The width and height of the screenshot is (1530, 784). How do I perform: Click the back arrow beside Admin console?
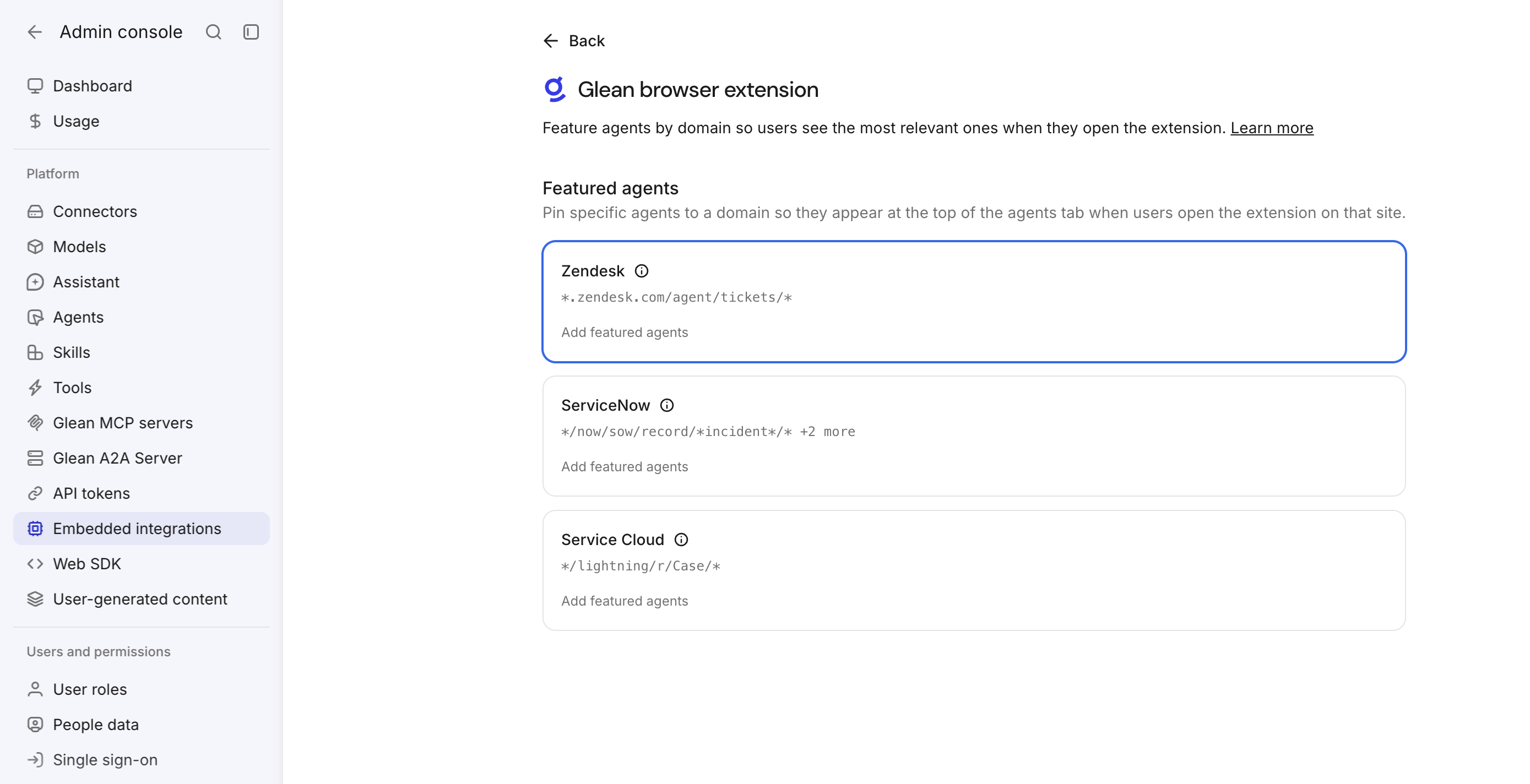point(35,32)
